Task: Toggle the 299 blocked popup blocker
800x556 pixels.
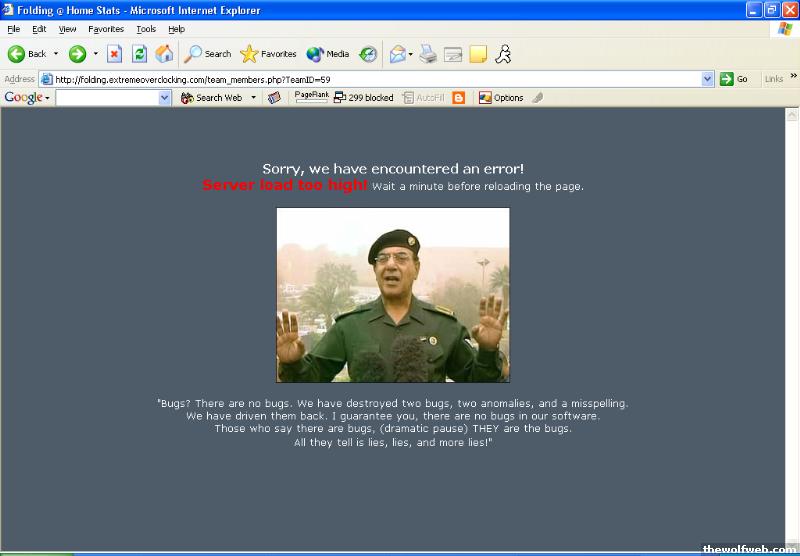Action: click(x=363, y=98)
